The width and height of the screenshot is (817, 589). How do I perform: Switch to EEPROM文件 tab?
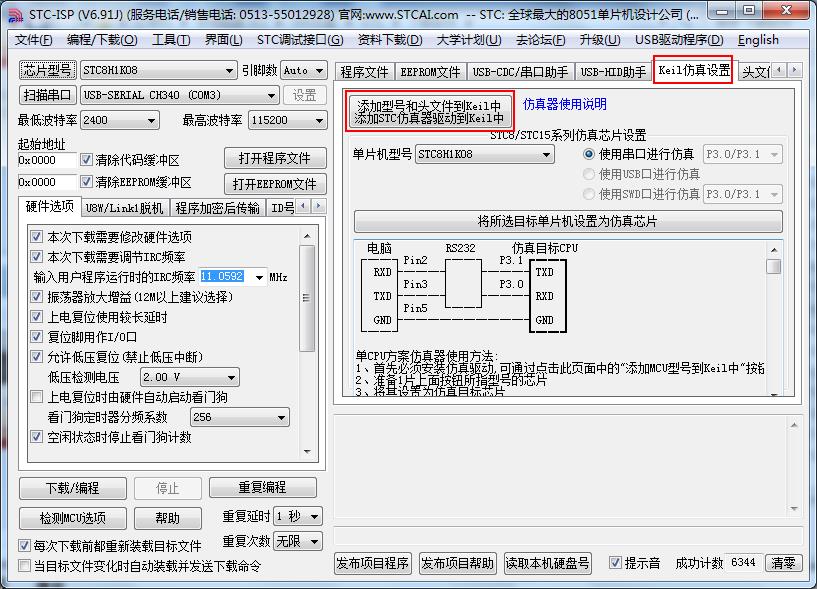430,72
